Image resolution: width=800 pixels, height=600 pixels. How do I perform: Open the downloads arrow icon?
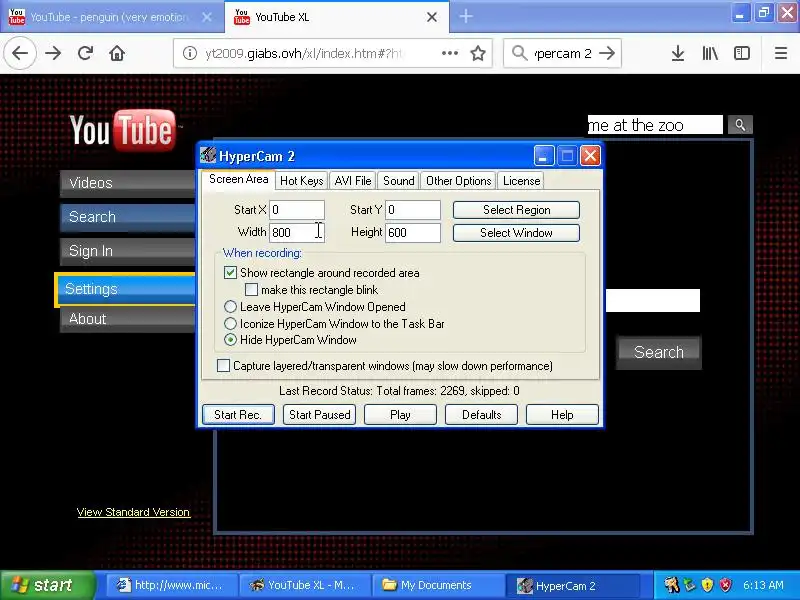tap(678, 53)
